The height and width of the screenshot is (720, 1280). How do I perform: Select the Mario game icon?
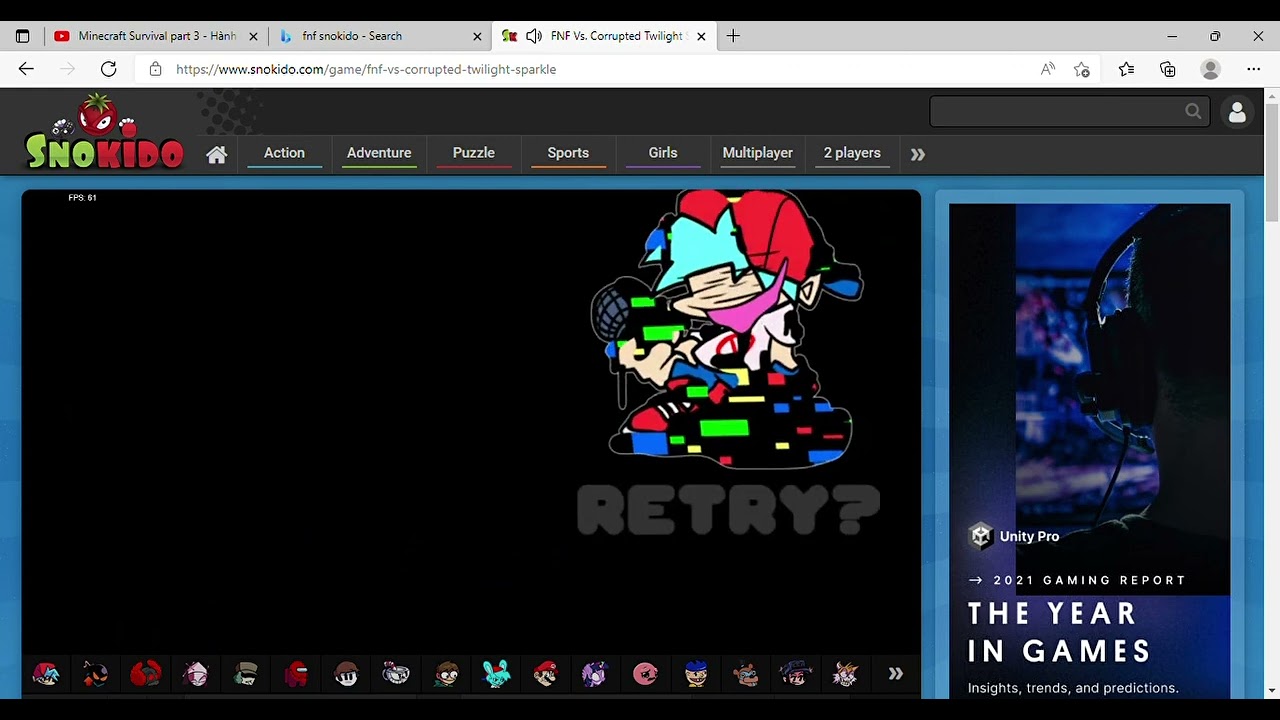[x=546, y=674]
